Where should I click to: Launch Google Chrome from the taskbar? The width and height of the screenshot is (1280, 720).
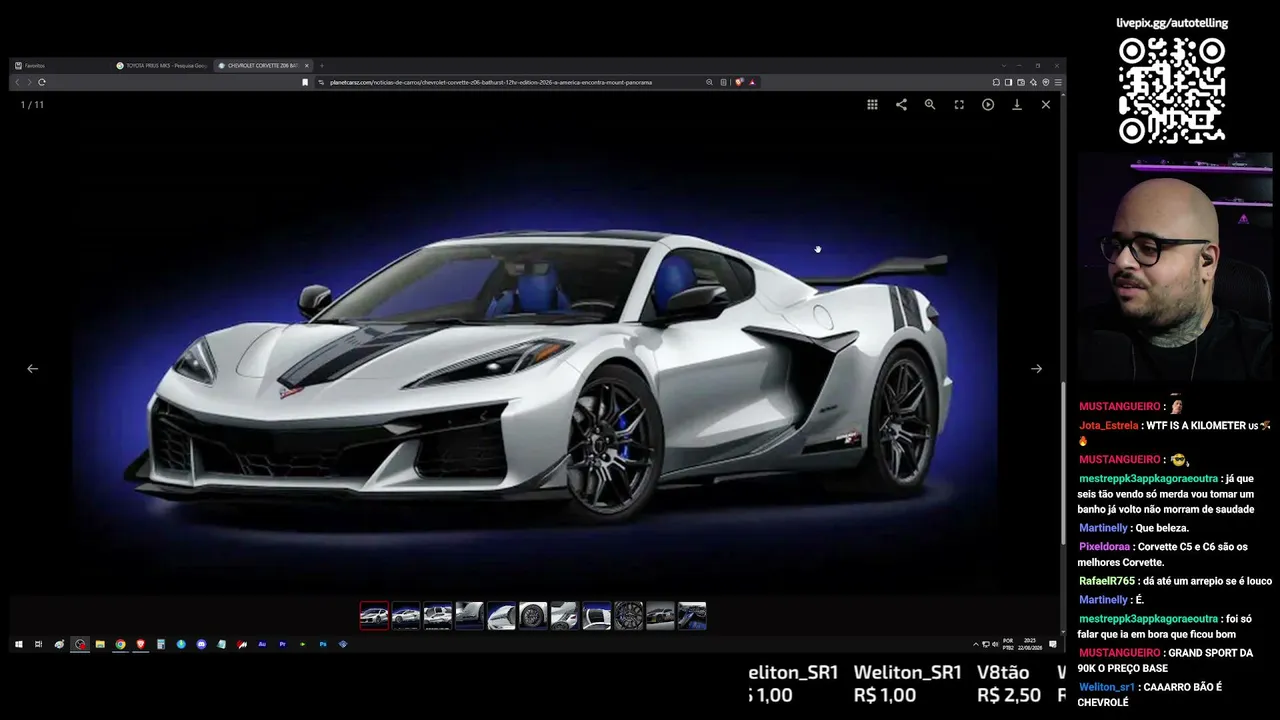(120, 644)
